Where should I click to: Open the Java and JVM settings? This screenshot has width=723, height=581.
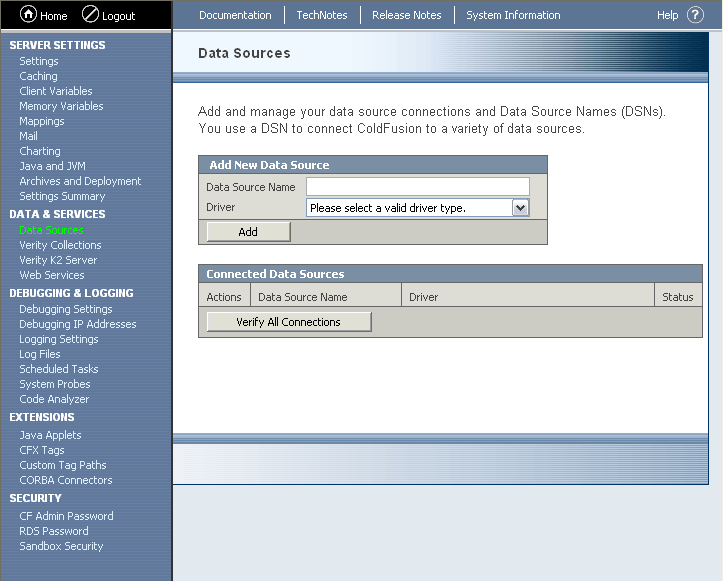(54, 166)
